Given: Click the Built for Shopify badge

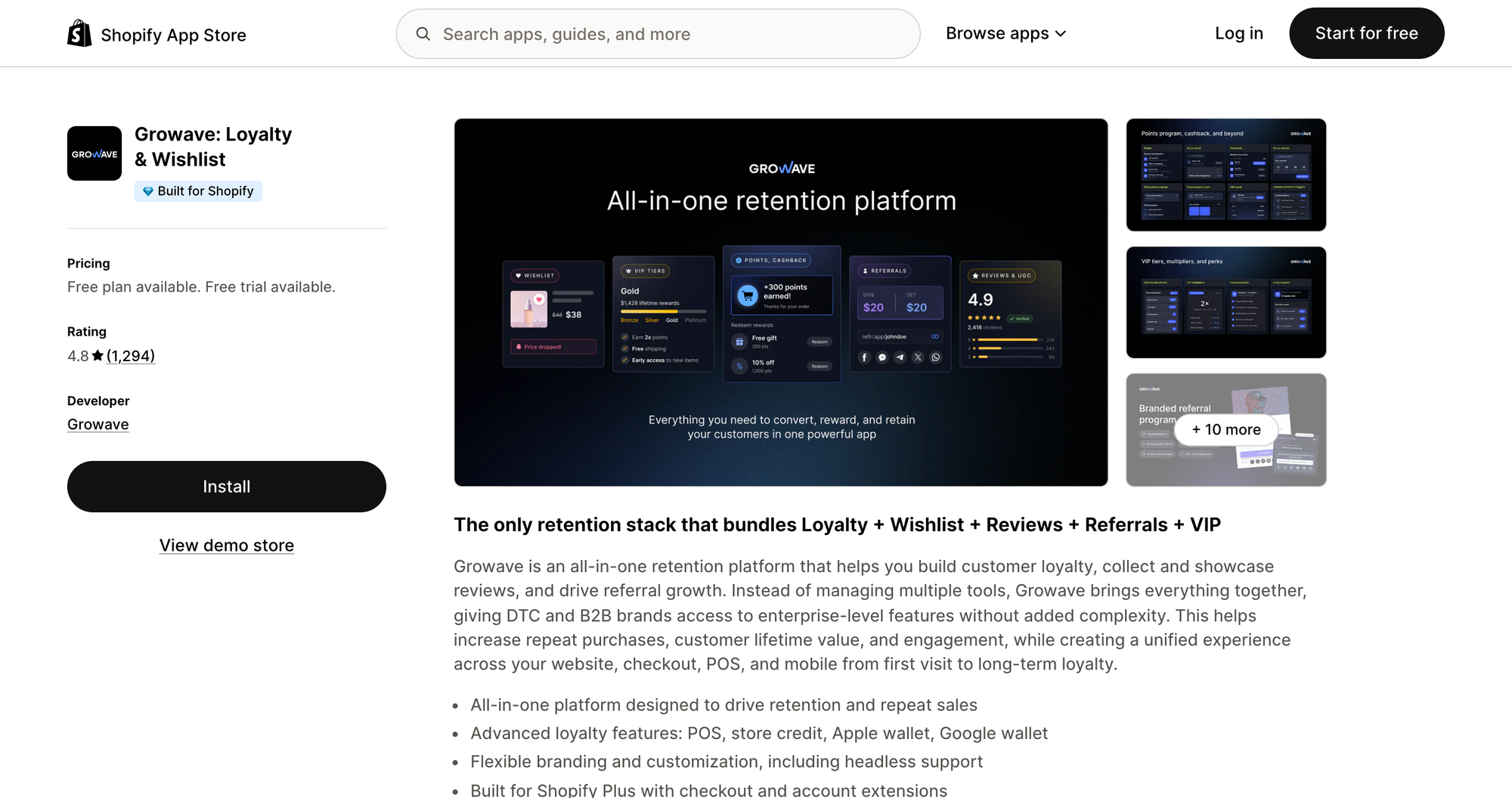Looking at the screenshot, I should coord(198,191).
